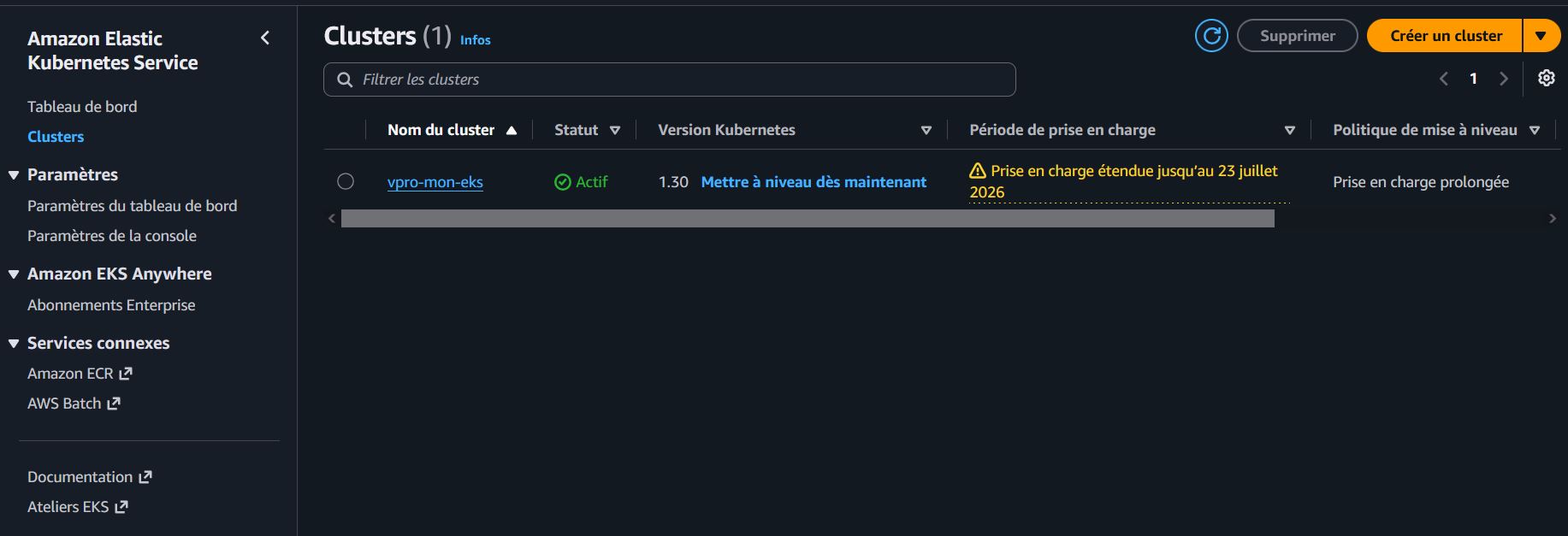Click Période de prise en charge header
Viewport: 1568px width, 536px height.
point(1062,130)
